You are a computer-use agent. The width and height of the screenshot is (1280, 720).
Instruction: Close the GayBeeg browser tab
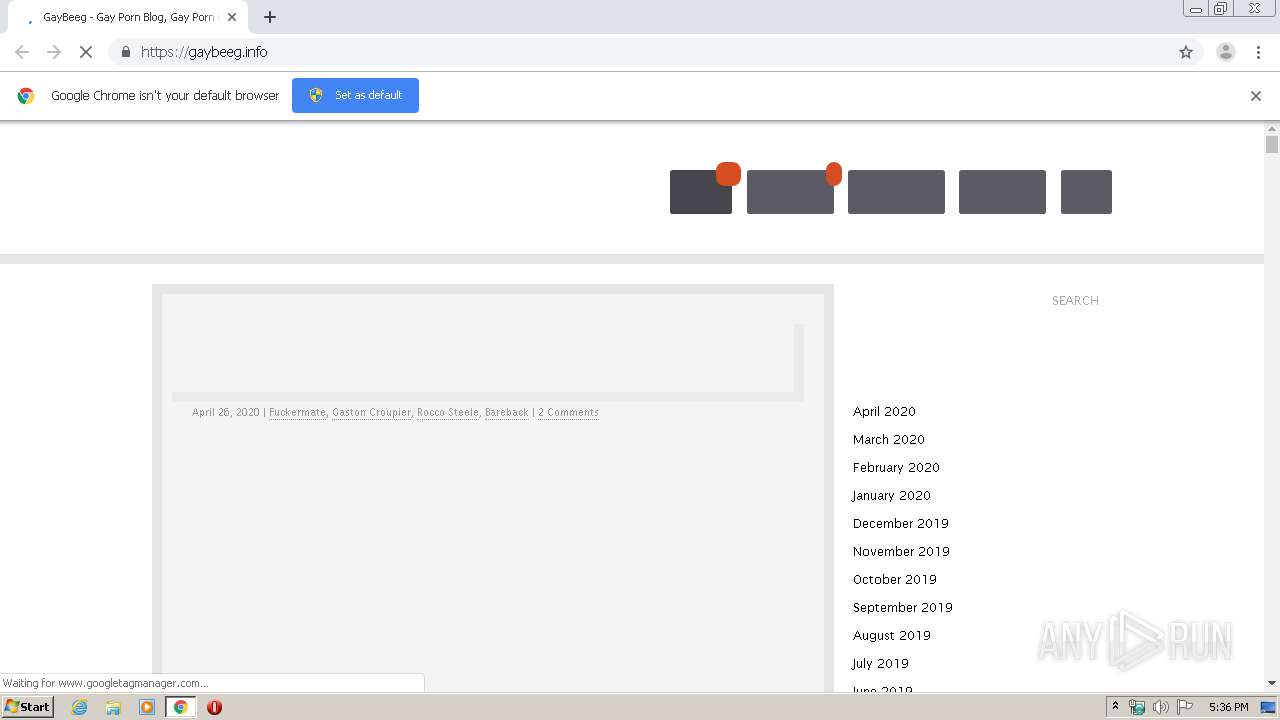(x=232, y=17)
